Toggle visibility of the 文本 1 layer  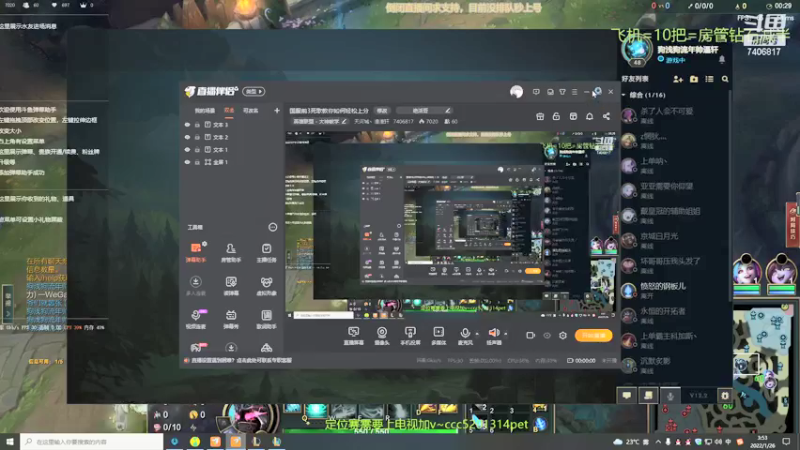(187, 149)
